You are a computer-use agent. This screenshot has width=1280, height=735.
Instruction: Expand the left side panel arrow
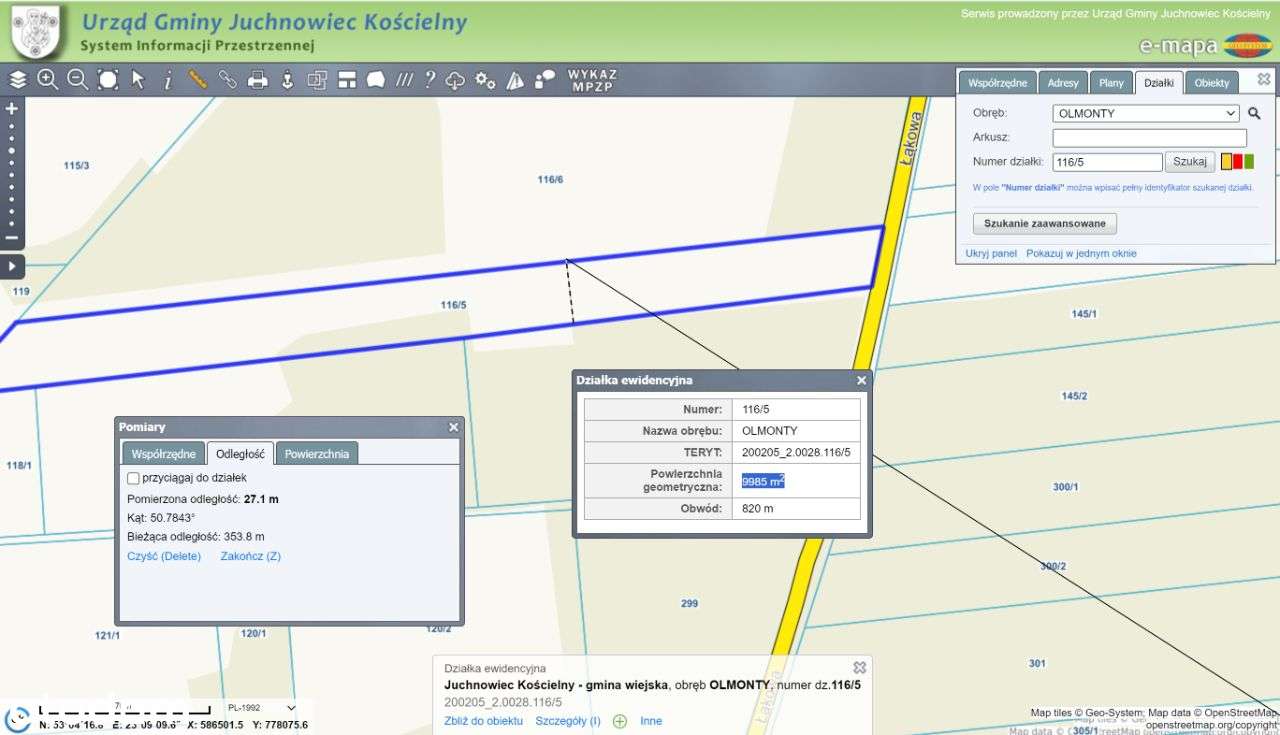click(12, 266)
